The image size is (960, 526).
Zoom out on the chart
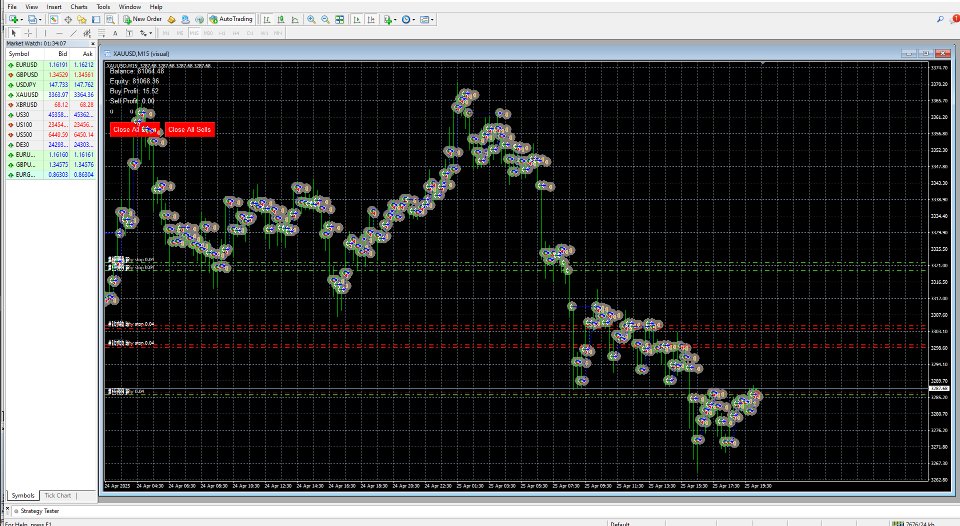click(325, 20)
